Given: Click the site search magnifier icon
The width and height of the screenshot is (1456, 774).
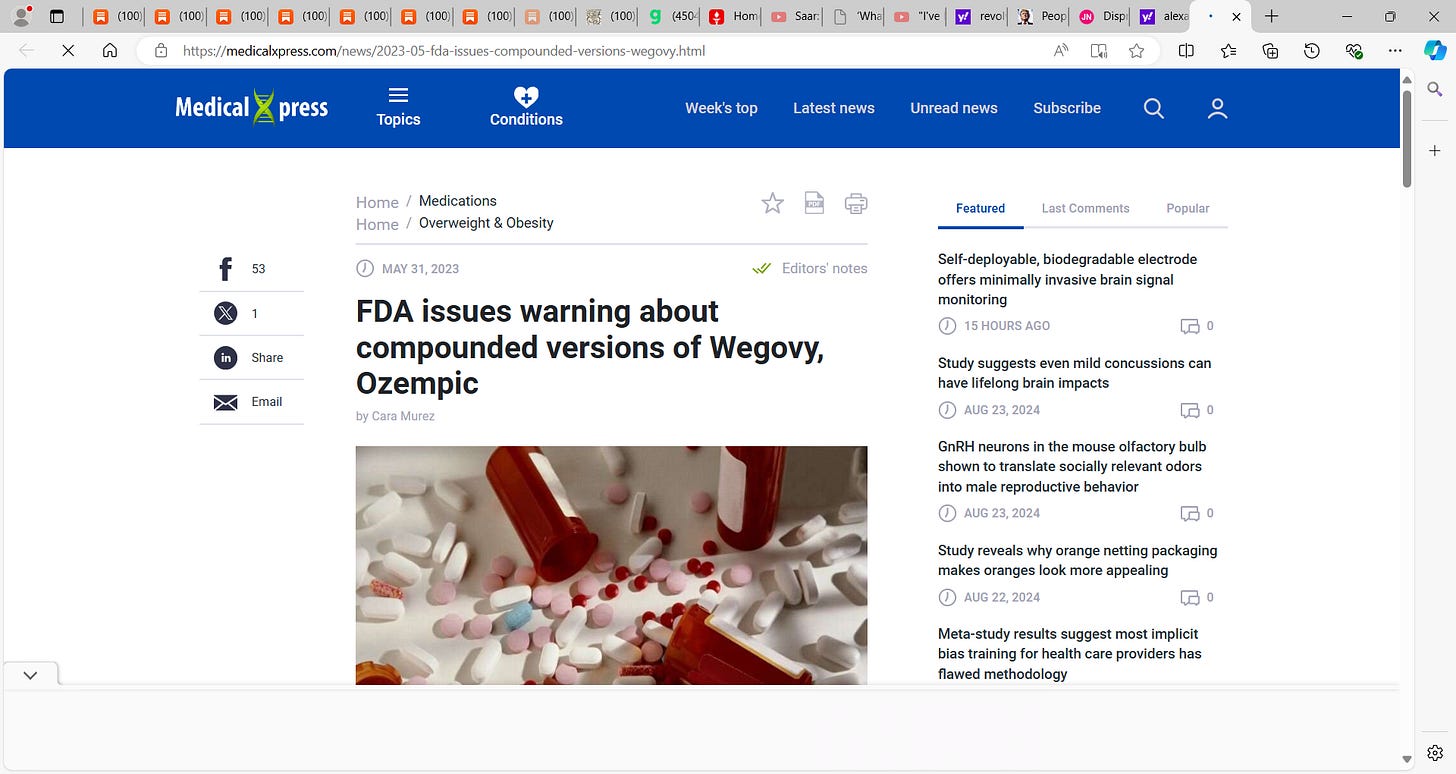Looking at the screenshot, I should click(1153, 108).
